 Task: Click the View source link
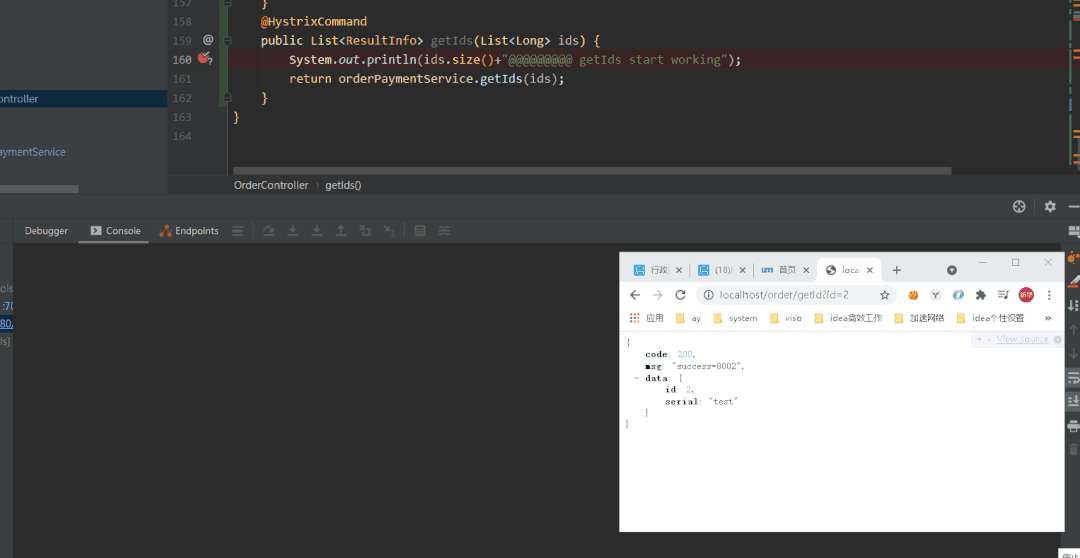[x=1022, y=339]
